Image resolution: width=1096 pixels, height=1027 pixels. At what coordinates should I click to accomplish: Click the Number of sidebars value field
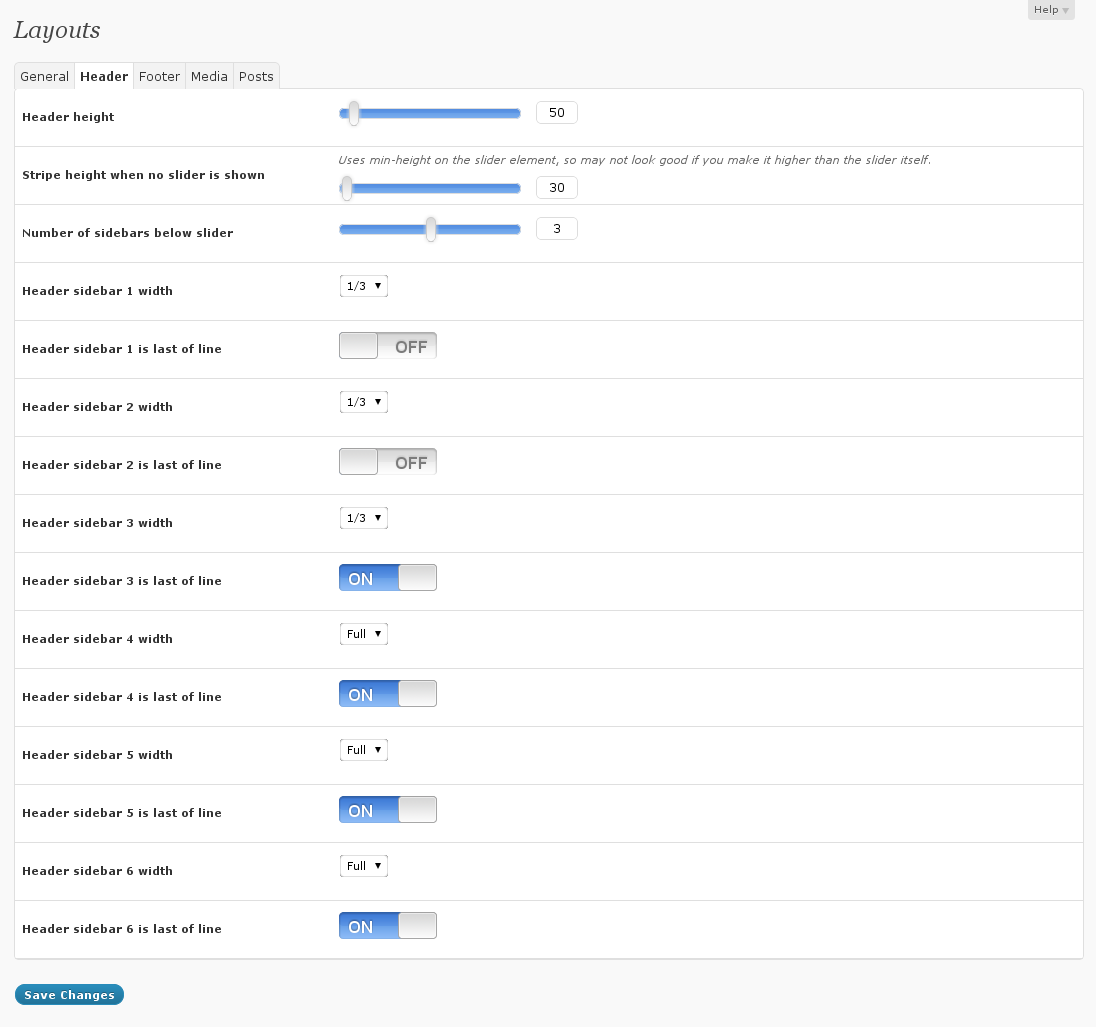click(x=557, y=229)
